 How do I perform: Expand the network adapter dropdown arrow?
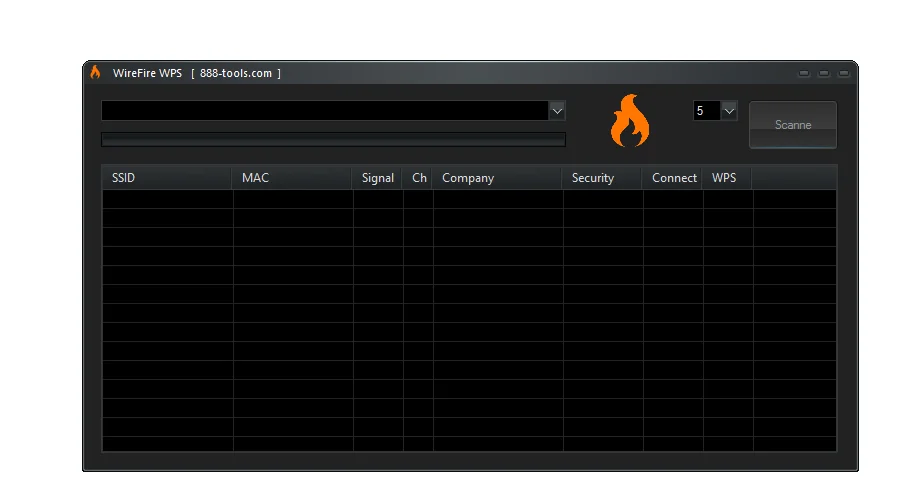pyautogui.click(x=557, y=110)
